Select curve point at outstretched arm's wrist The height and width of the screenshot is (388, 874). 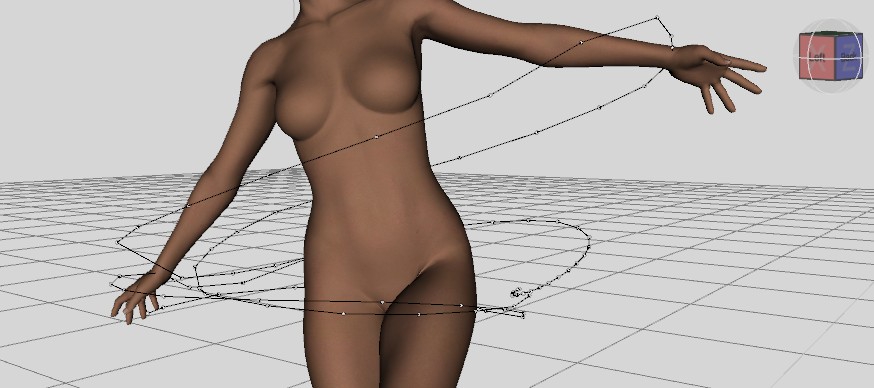pos(672,48)
